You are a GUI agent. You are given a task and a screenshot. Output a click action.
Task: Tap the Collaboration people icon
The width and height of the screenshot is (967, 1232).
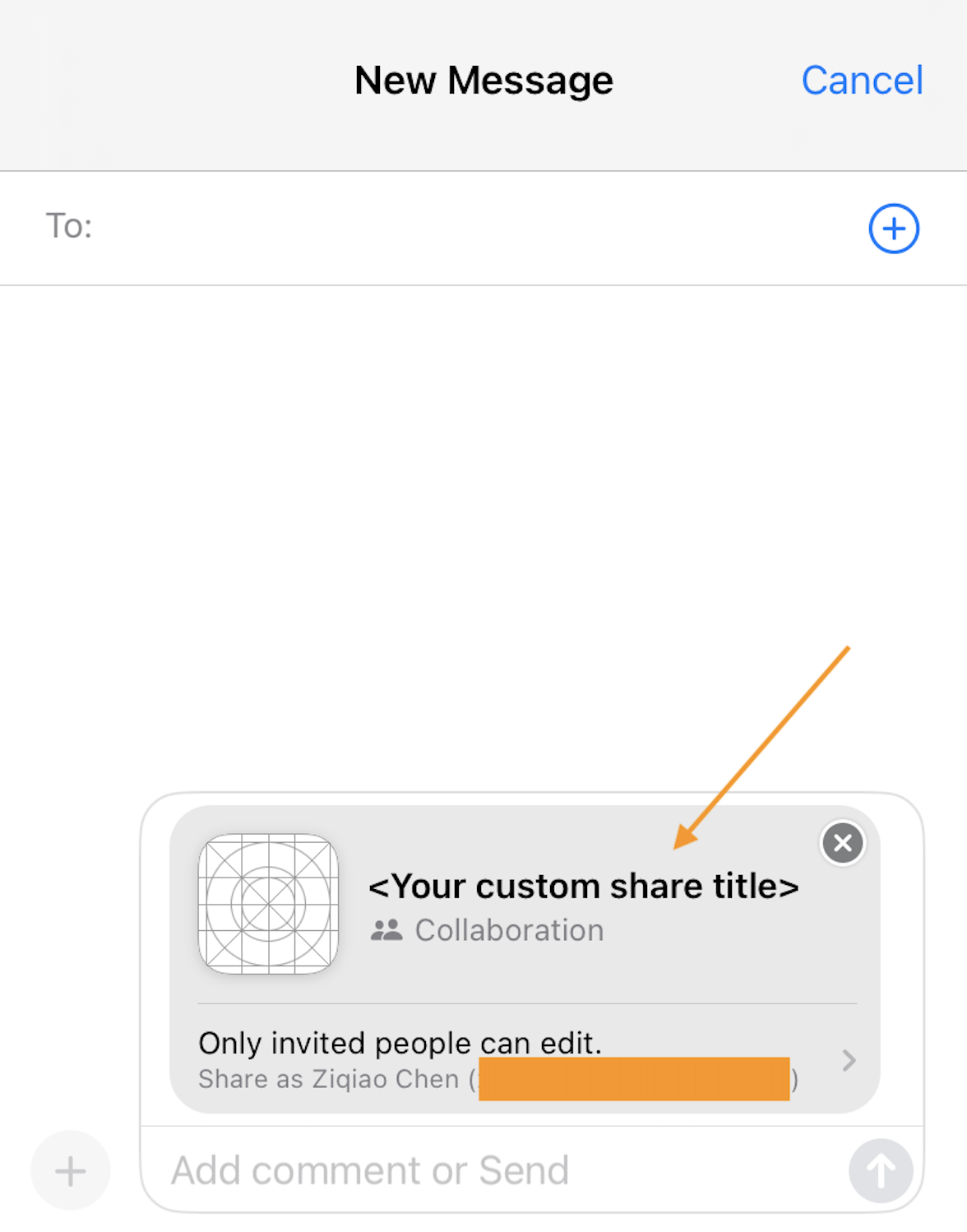pyautogui.click(x=386, y=930)
